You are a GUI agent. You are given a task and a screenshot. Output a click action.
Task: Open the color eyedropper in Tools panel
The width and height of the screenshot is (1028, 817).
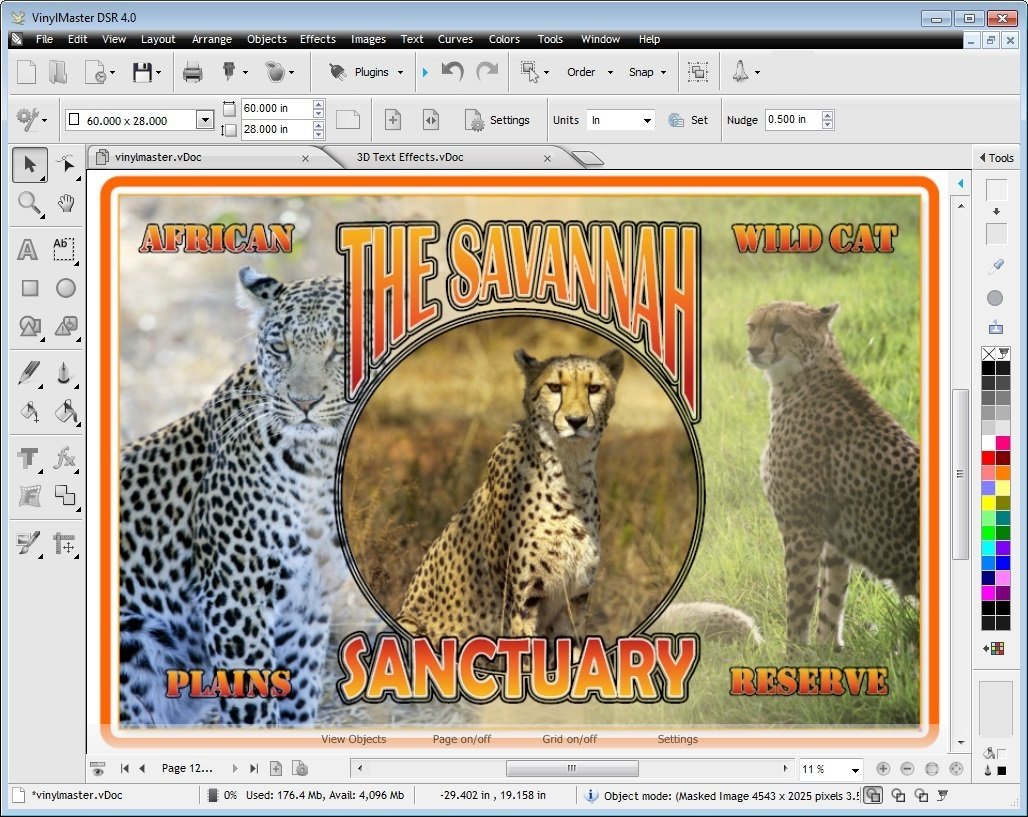995,266
